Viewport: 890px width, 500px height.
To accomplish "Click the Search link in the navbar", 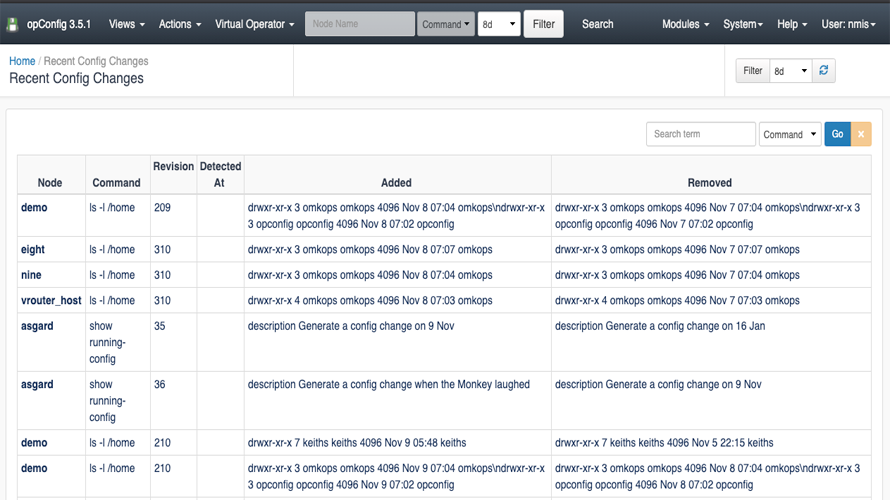I will pos(598,24).
